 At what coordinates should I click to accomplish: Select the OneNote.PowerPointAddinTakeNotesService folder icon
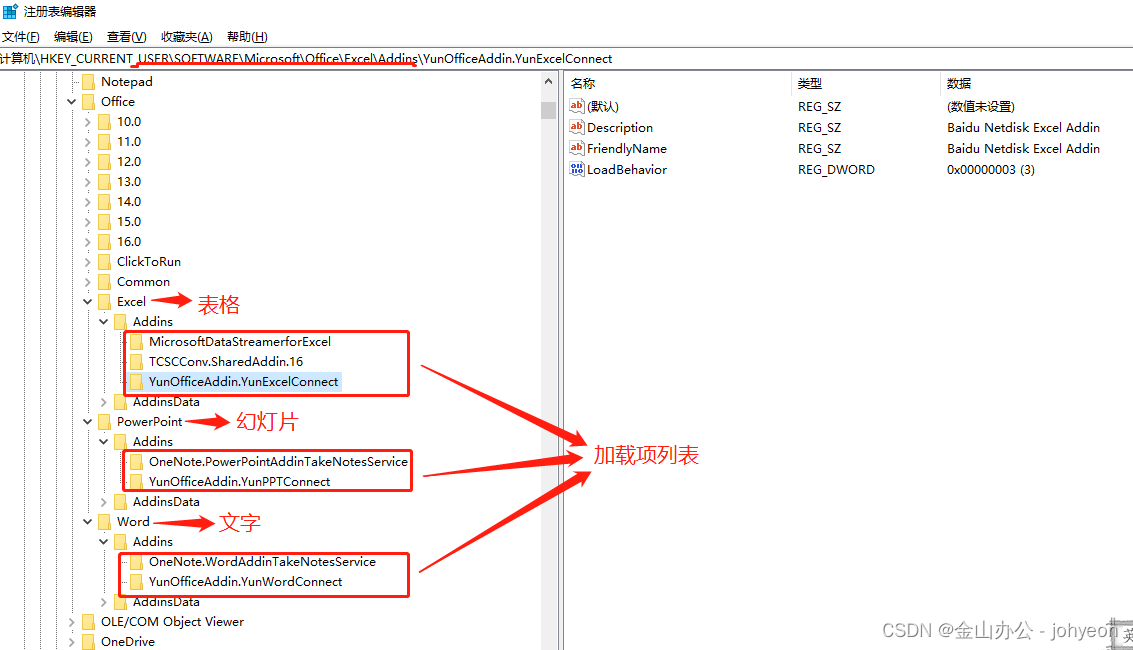[136, 462]
